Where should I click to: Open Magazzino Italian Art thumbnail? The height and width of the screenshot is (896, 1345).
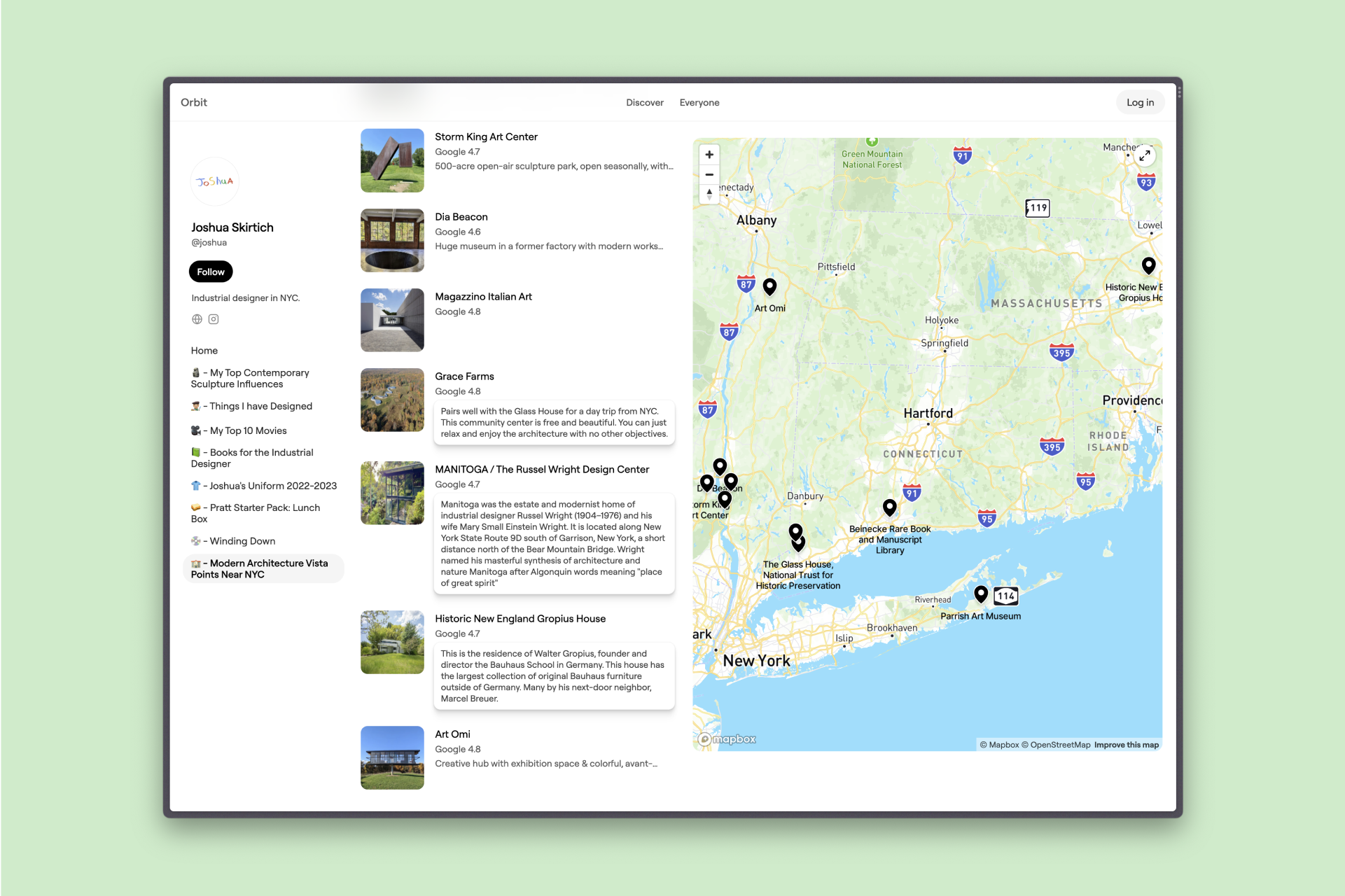(x=392, y=320)
